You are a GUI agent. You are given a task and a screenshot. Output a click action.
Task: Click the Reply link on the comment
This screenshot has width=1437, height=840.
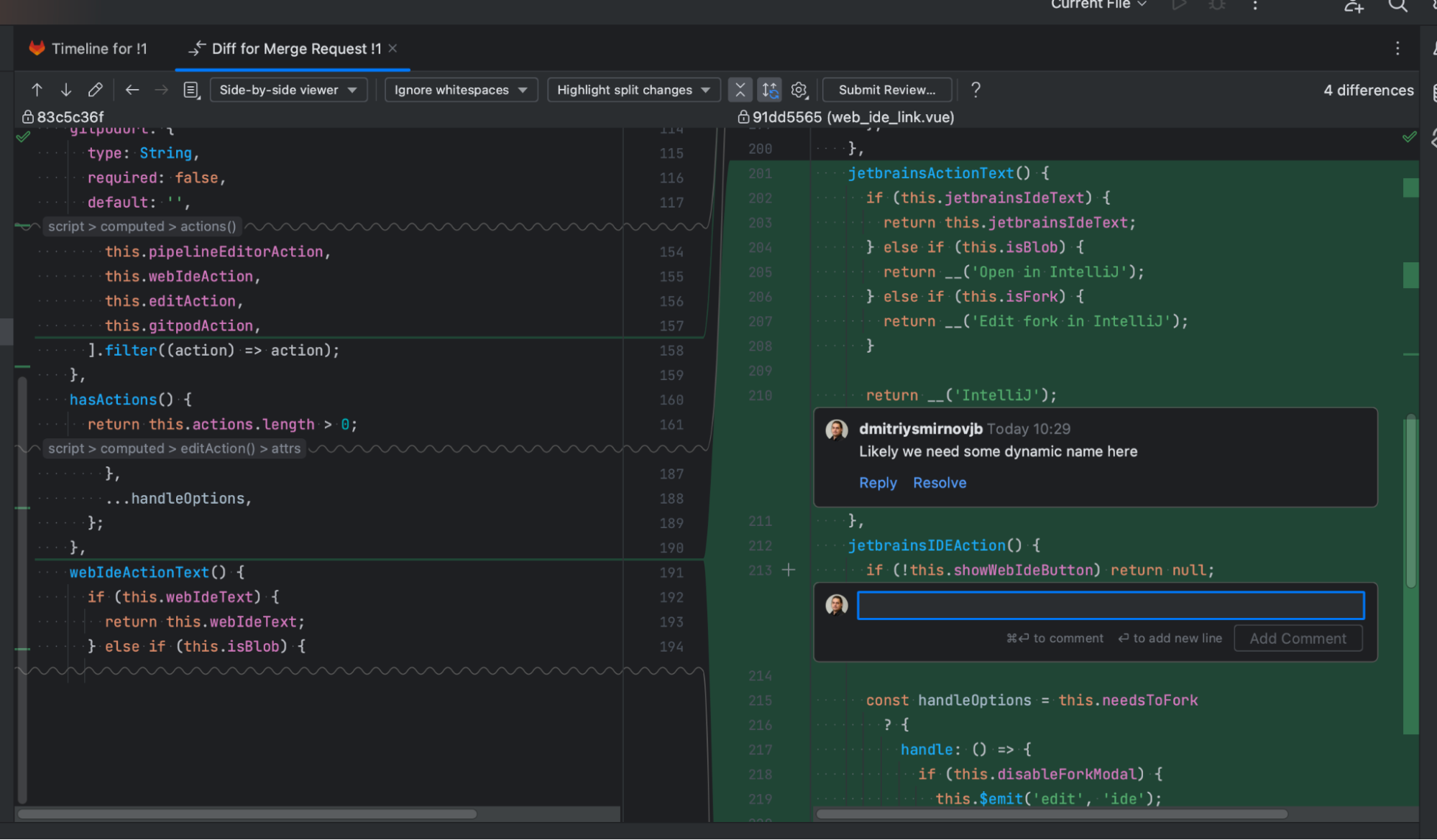click(x=876, y=483)
